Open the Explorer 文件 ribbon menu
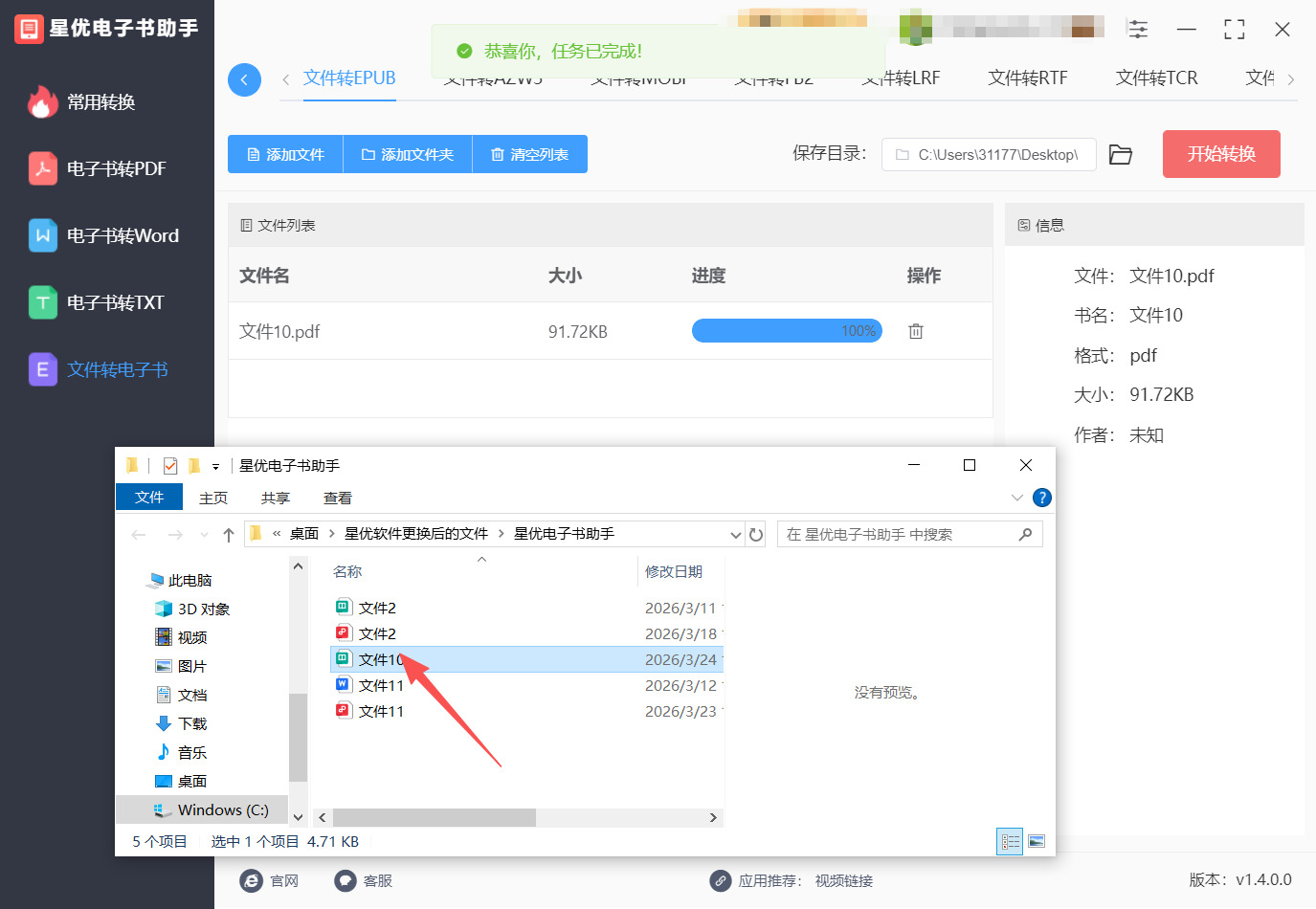This screenshot has width=1316, height=909. (x=149, y=498)
